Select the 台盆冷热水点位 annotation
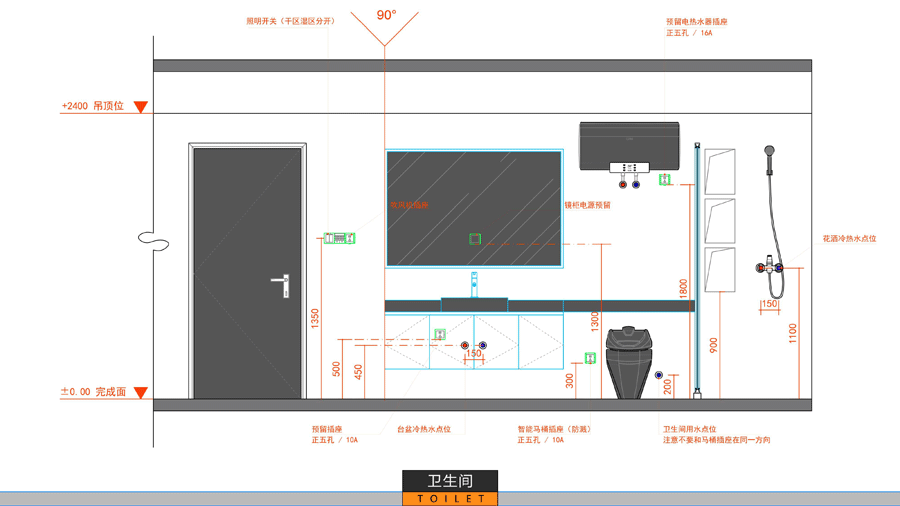900x506 pixels. (x=424, y=429)
